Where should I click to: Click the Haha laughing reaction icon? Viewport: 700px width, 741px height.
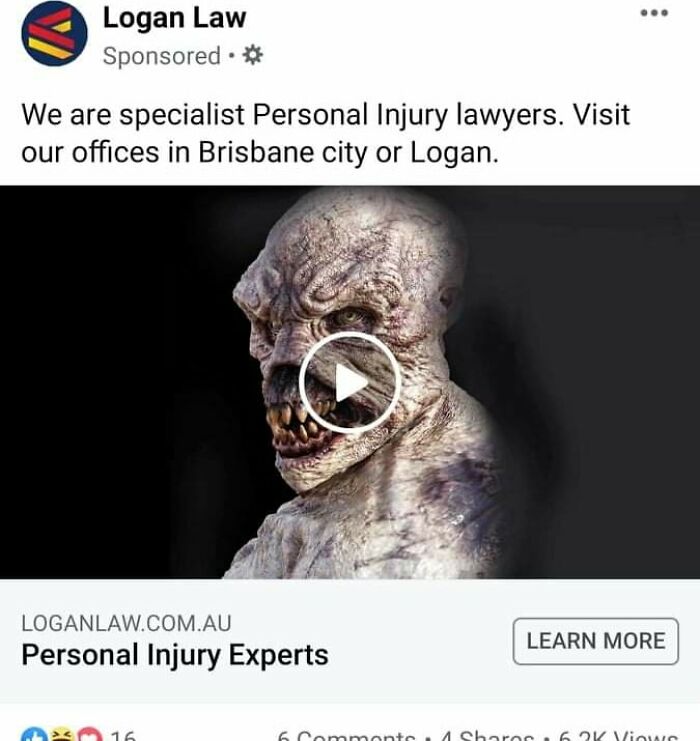tap(62, 735)
